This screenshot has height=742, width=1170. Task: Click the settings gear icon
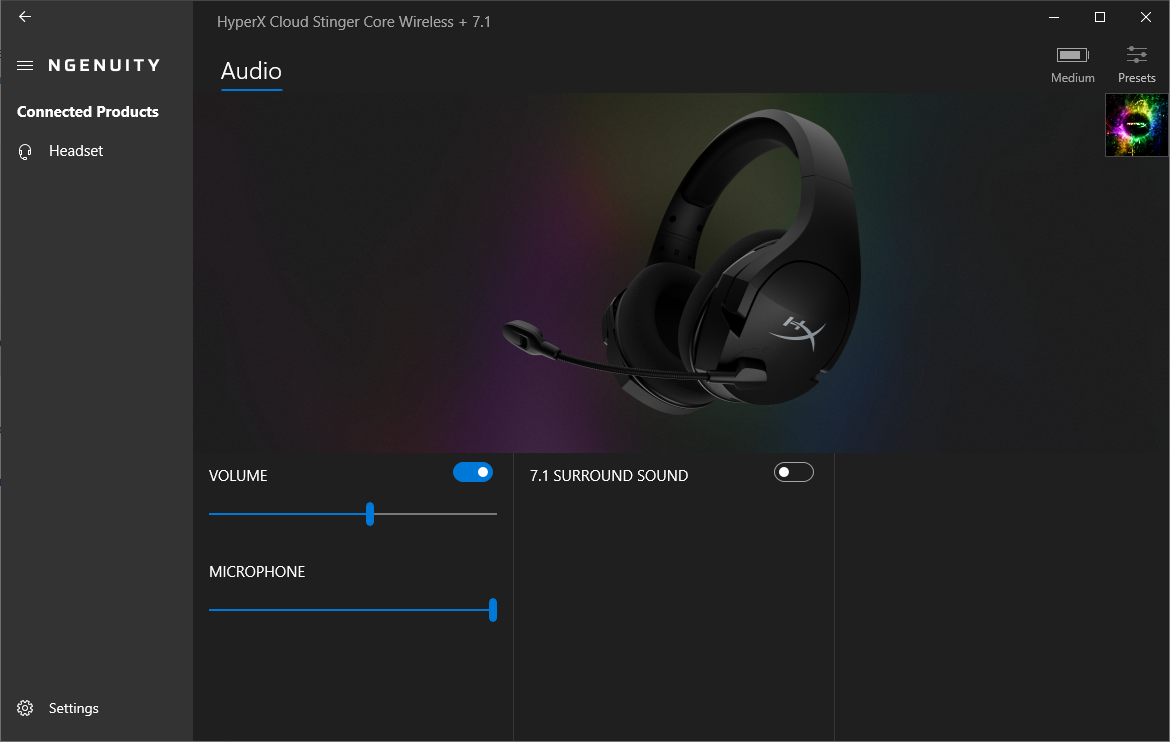pyautogui.click(x=25, y=708)
